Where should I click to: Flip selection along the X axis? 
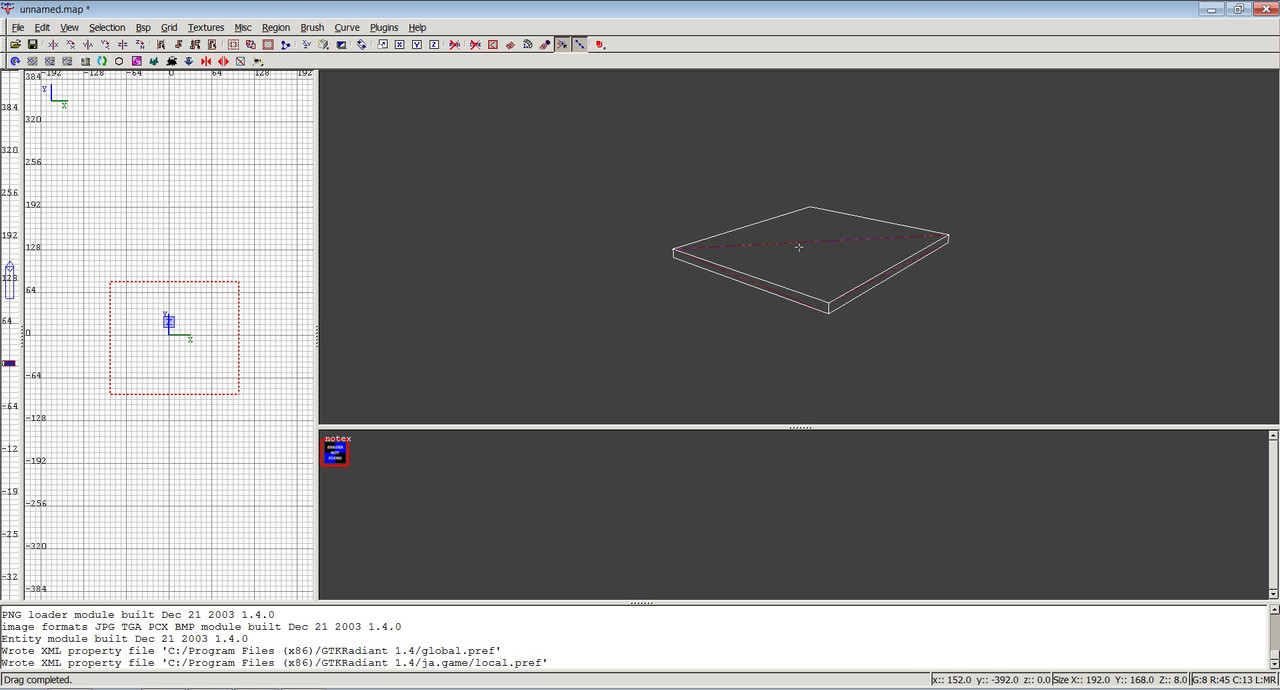click(x=53, y=45)
